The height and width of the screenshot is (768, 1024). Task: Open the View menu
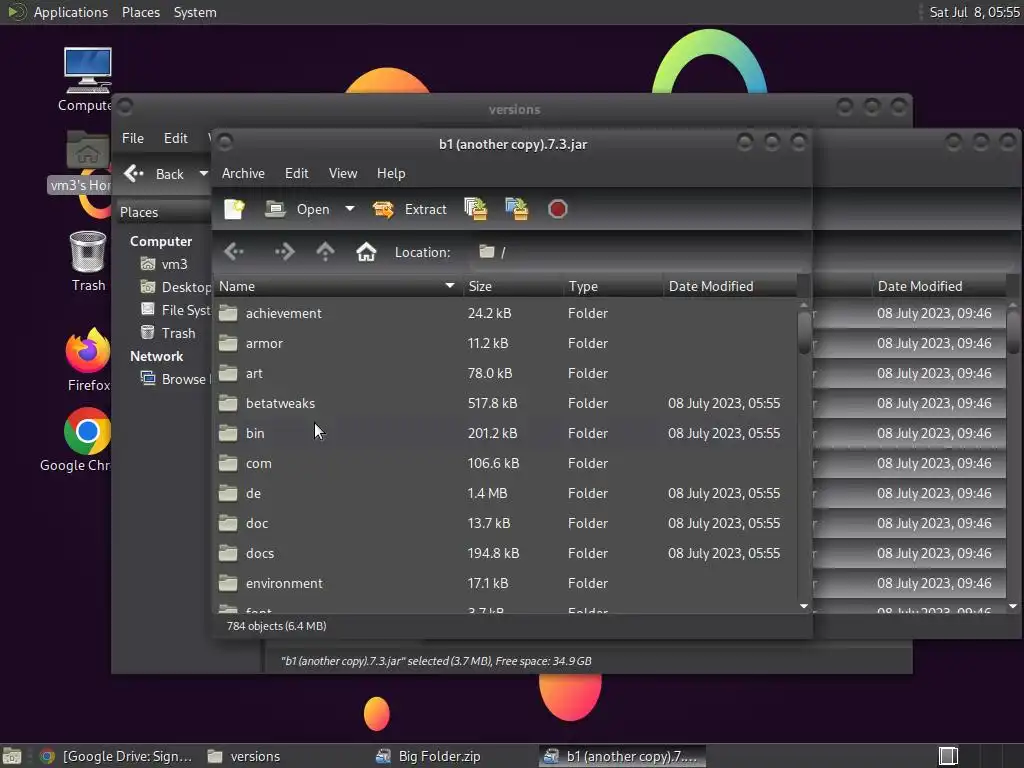point(343,173)
